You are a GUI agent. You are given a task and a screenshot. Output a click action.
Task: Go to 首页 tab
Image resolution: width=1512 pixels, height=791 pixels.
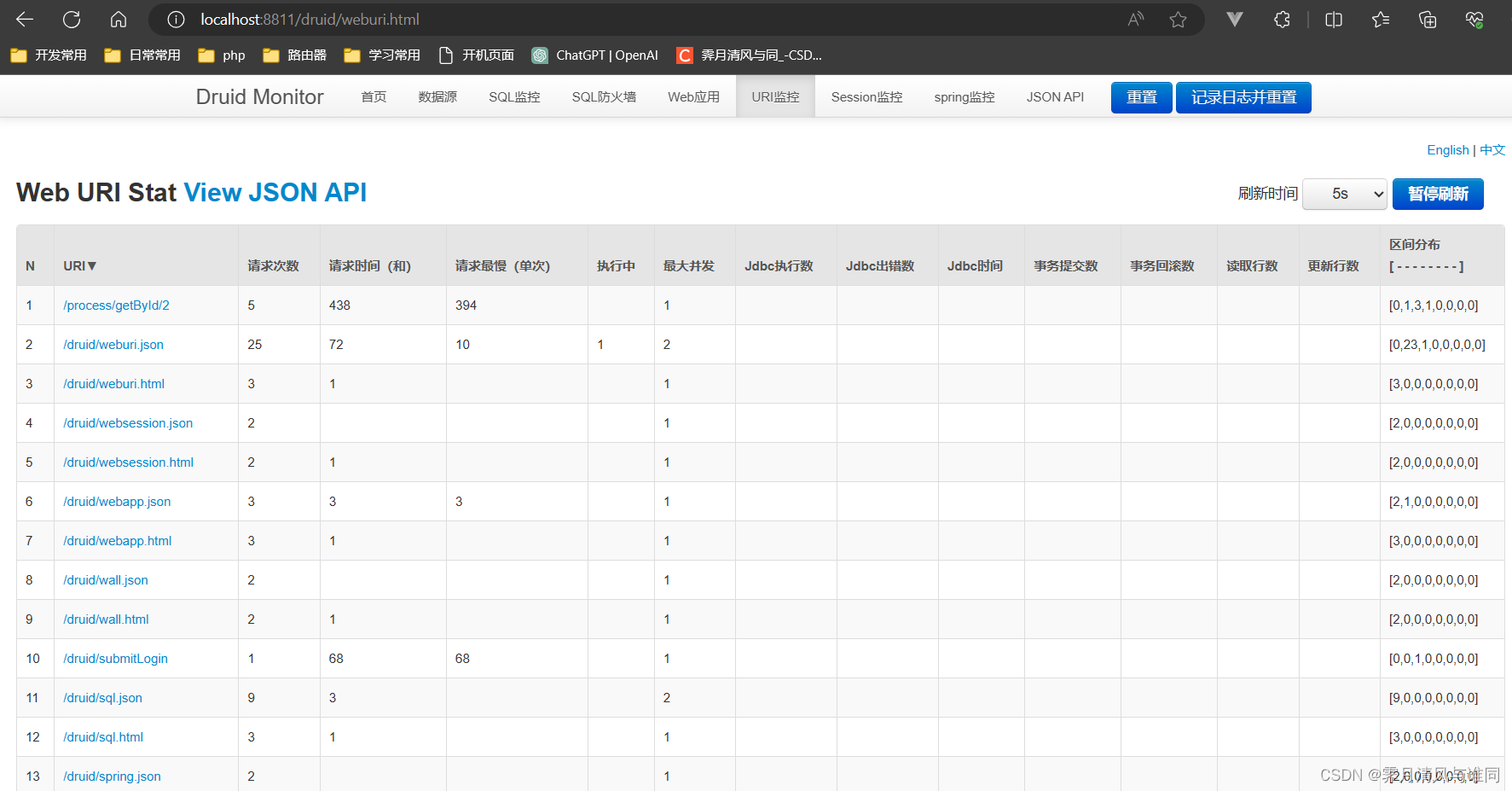[374, 96]
